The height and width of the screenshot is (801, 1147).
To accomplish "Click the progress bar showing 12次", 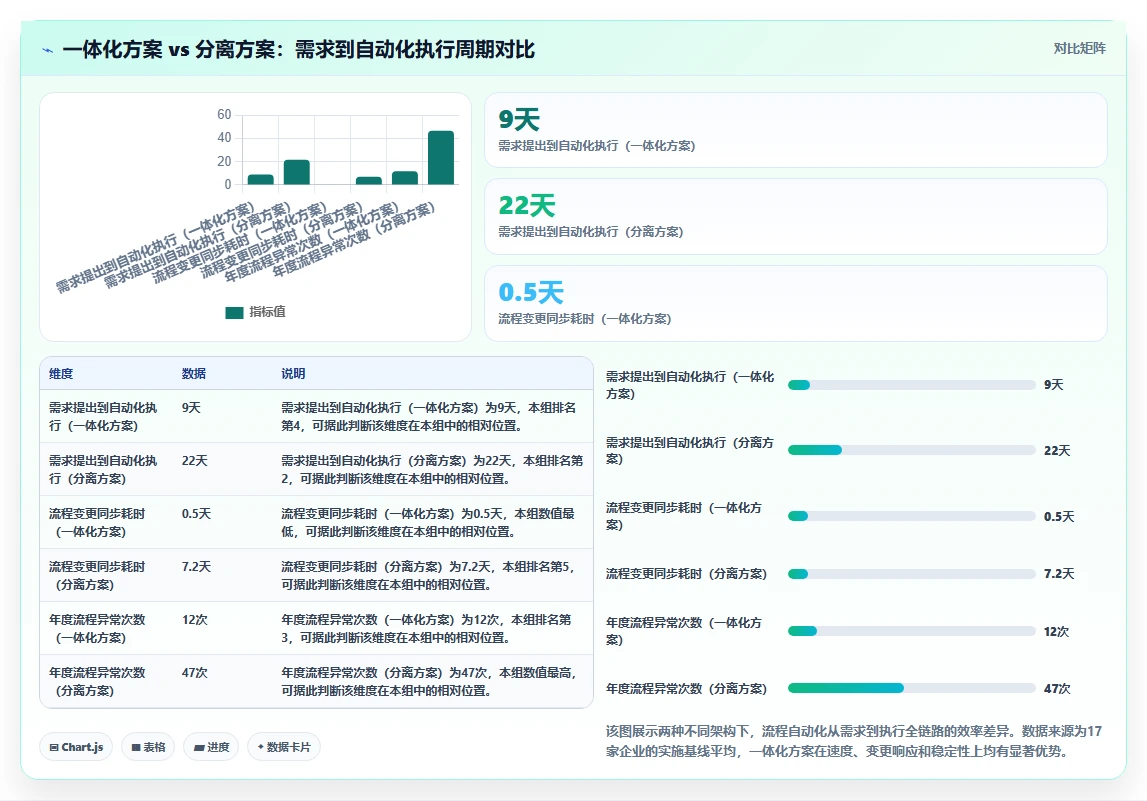I will point(911,631).
